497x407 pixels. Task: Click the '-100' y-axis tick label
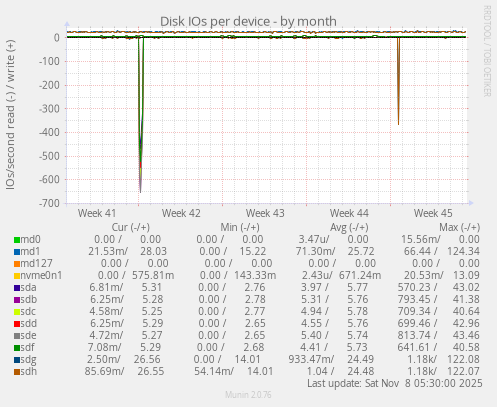click(49, 61)
